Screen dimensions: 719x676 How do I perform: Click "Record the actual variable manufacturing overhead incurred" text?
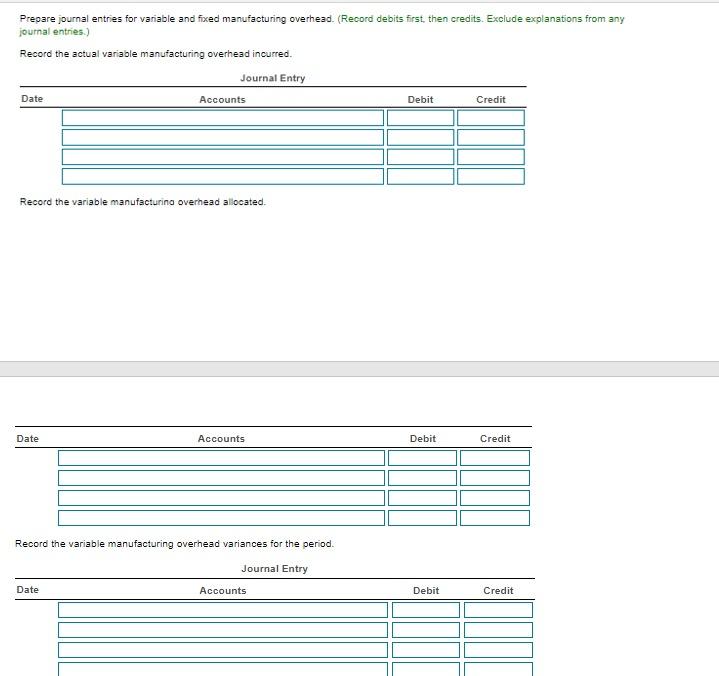pos(155,54)
